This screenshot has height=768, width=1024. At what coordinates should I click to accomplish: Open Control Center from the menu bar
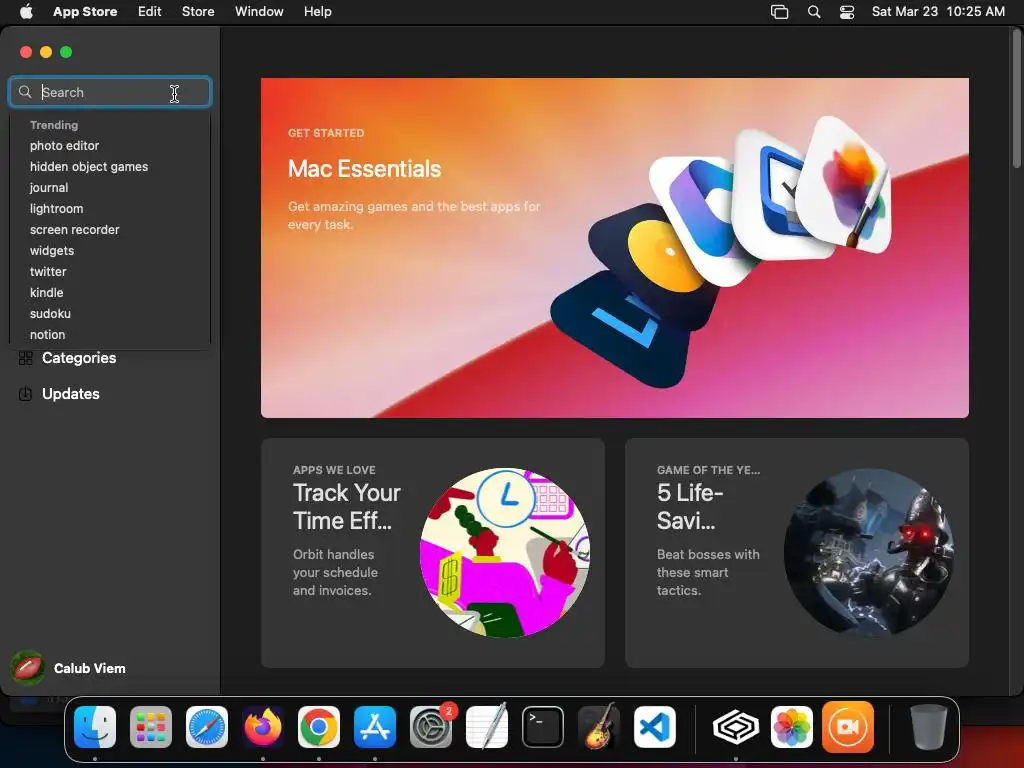[847, 11]
